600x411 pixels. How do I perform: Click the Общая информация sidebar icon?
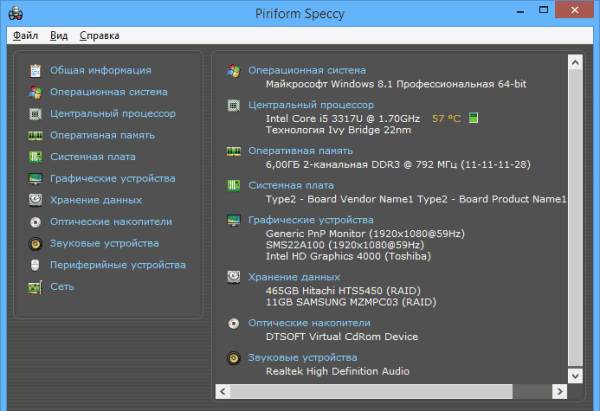tap(35, 70)
